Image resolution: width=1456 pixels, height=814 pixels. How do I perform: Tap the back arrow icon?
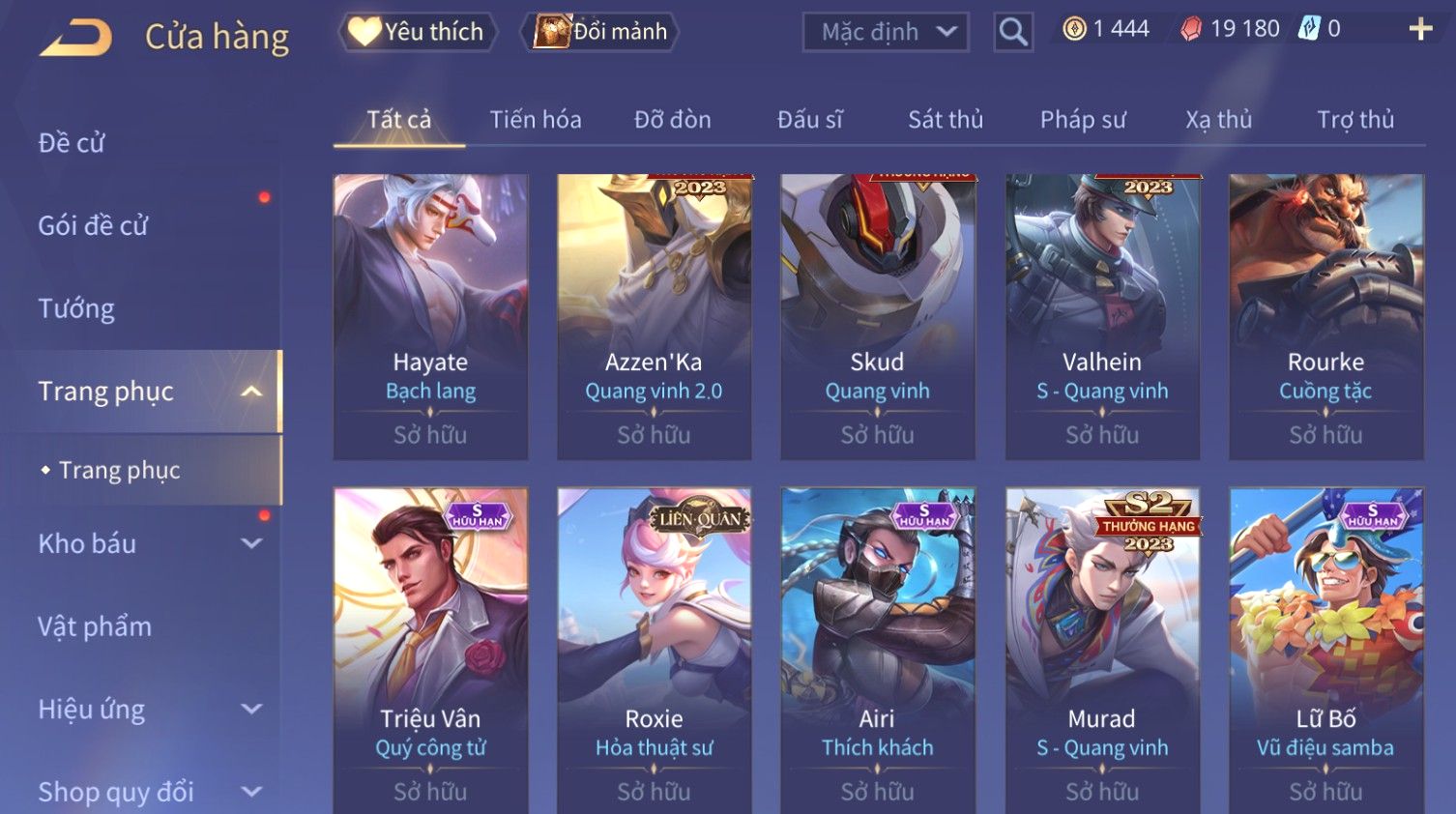click(x=75, y=38)
